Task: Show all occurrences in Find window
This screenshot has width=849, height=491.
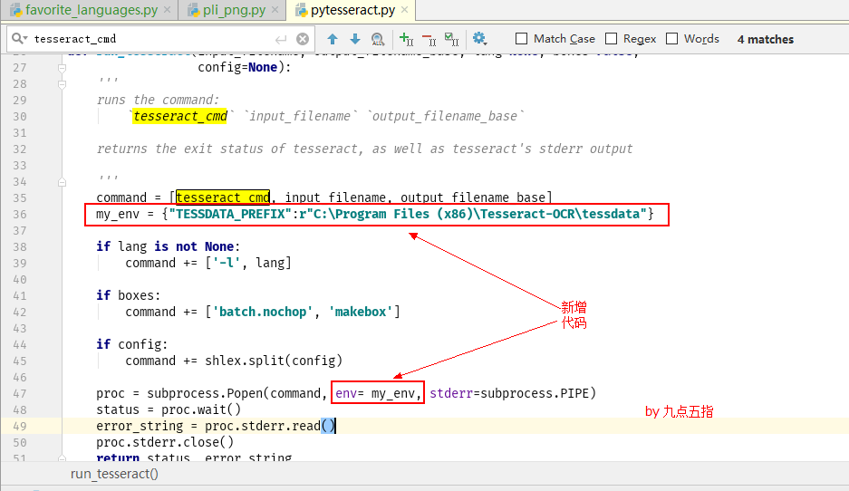Action: [x=378, y=39]
